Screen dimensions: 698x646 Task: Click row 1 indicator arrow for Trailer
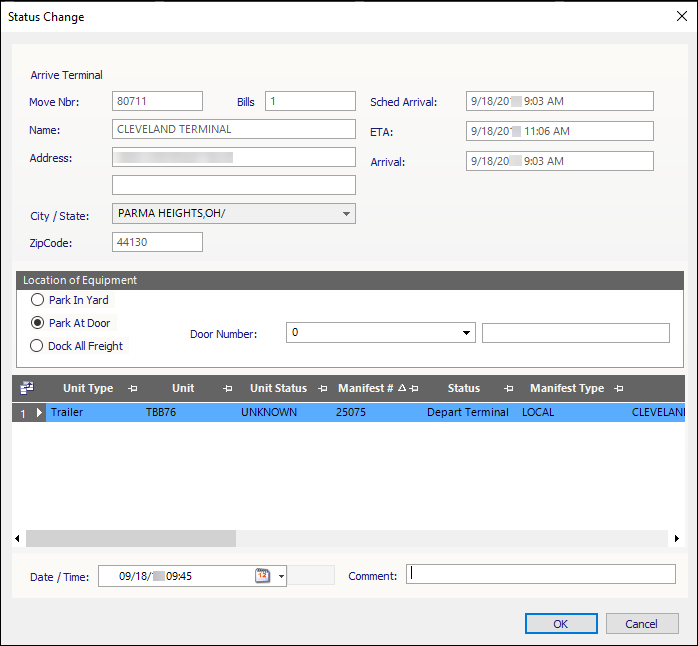(40, 412)
